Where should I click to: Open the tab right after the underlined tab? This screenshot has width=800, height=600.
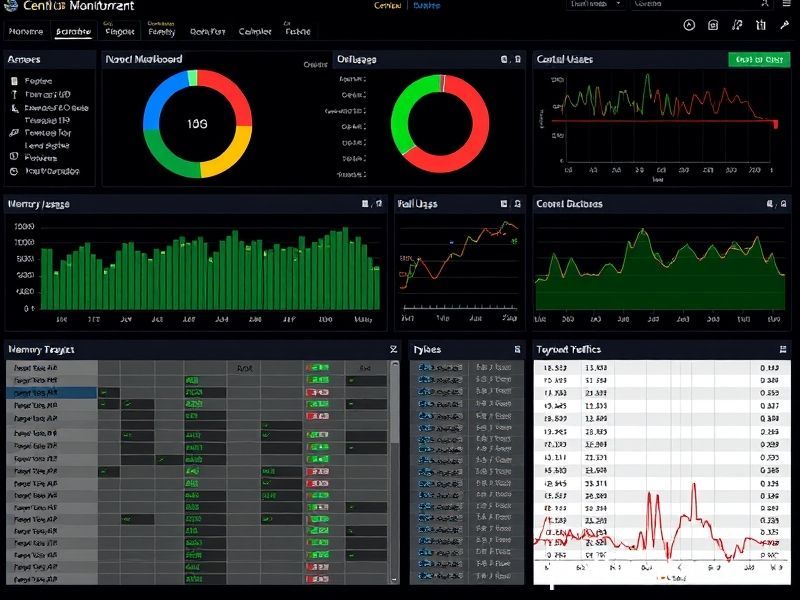(119, 31)
